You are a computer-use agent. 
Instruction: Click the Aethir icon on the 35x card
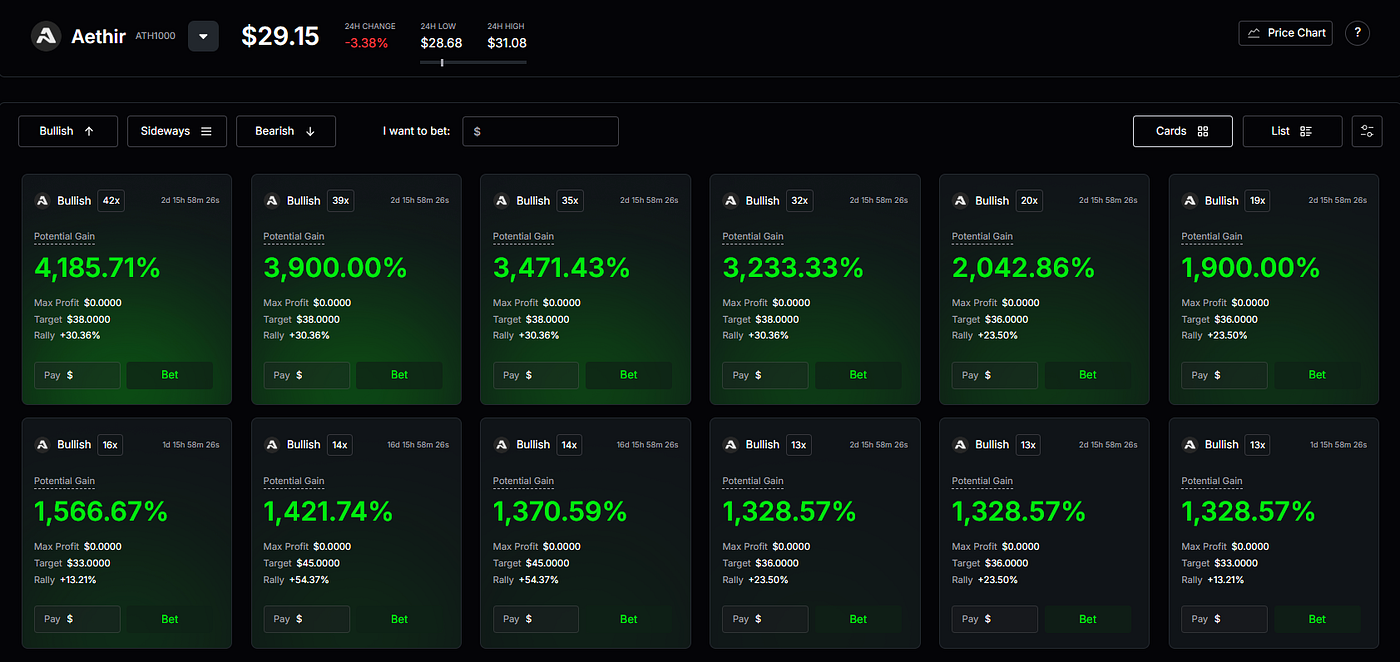pyautogui.click(x=502, y=200)
